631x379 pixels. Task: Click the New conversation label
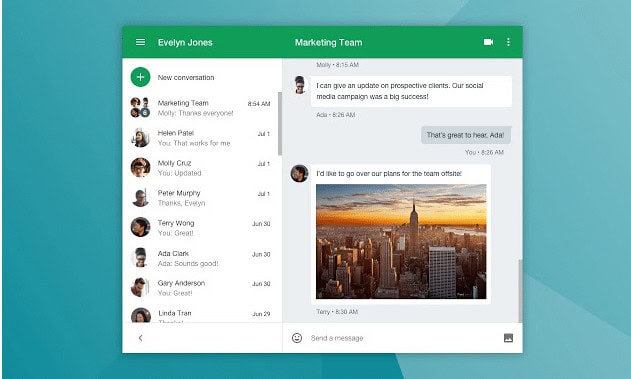click(186, 77)
